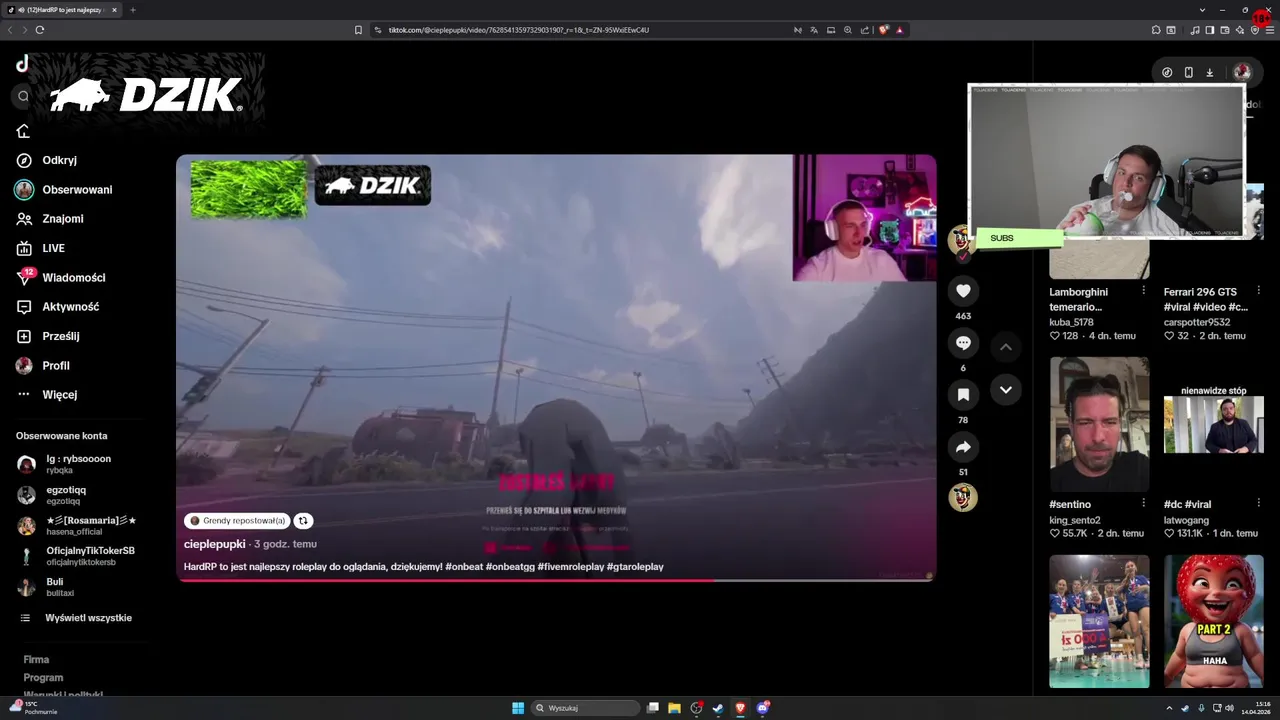Open Wiadomości with 12 unread badge
The height and width of the screenshot is (720, 1280).
[63, 277]
